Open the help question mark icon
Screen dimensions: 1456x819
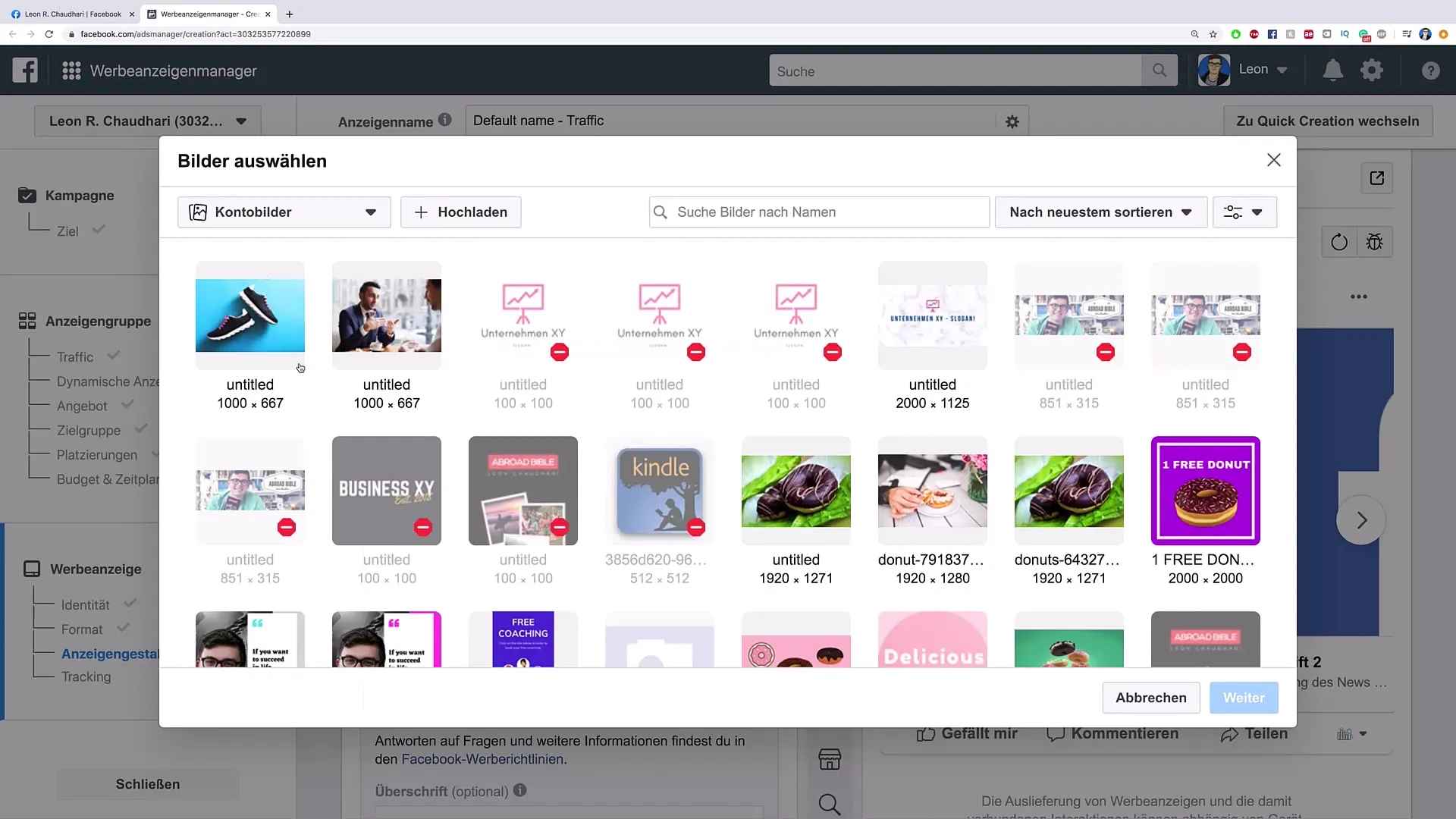coord(1430,71)
